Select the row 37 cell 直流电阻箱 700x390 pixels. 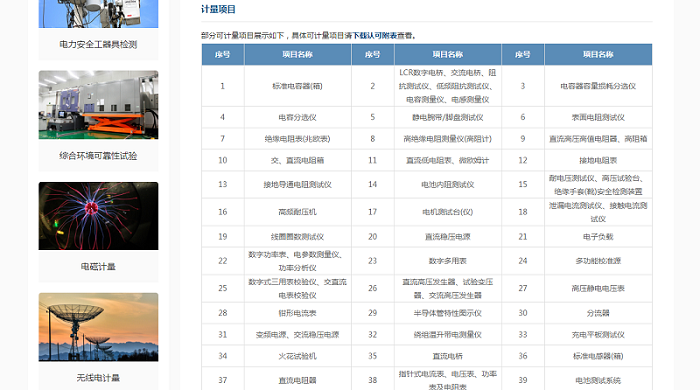point(298,379)
